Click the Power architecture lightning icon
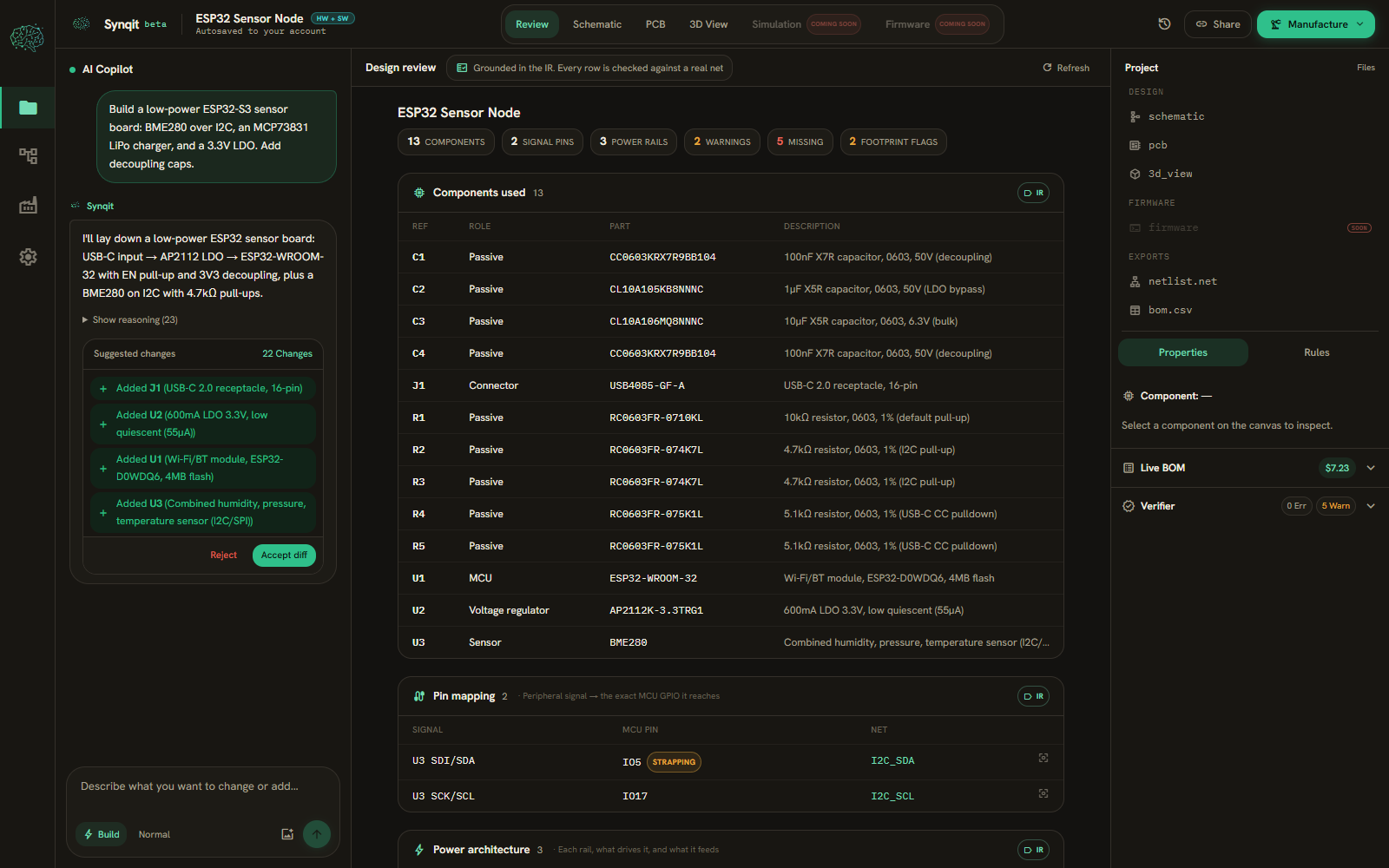Viewport: 1389px width, 868px height. (419, 850)
